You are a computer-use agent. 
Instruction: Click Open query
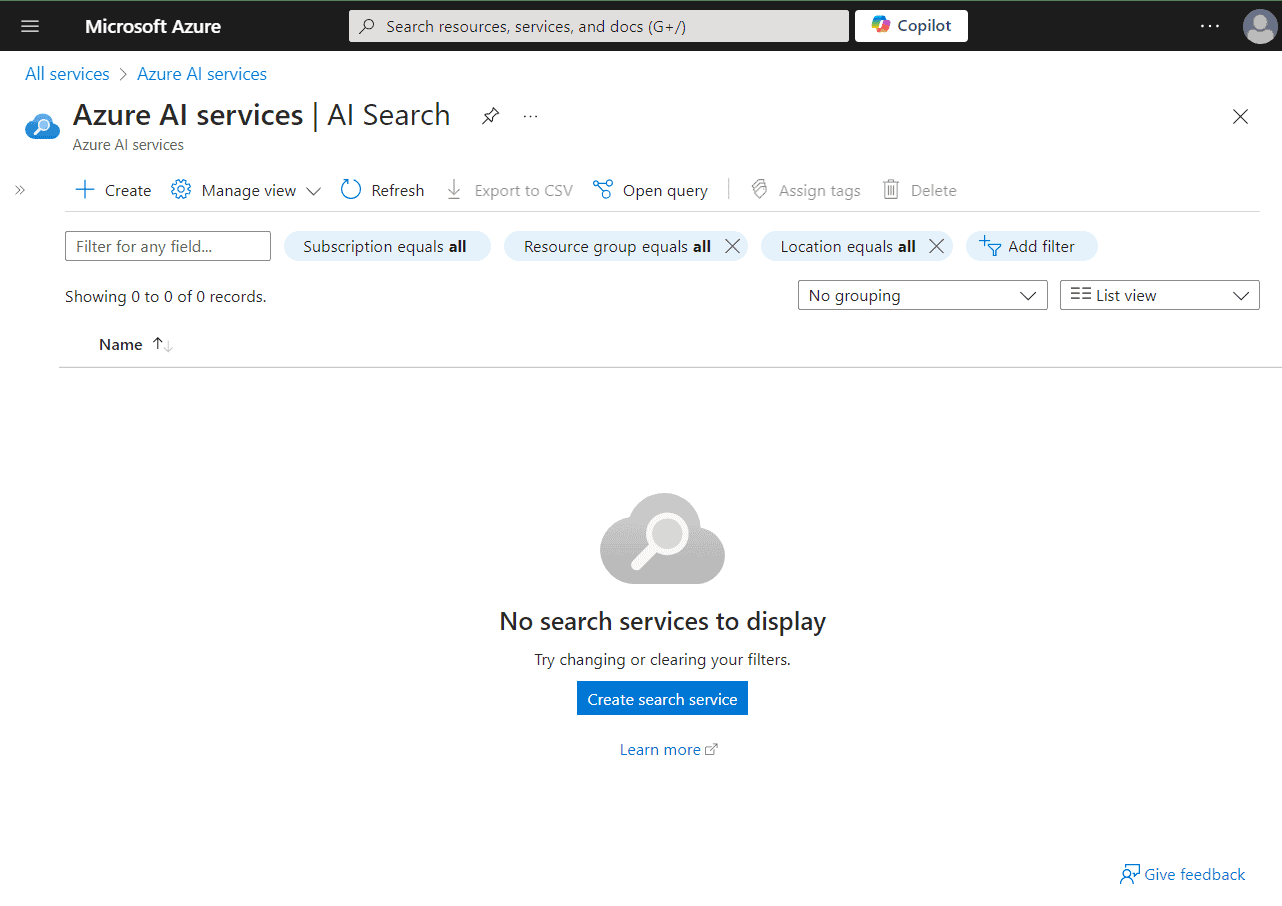tap(650, 190)
